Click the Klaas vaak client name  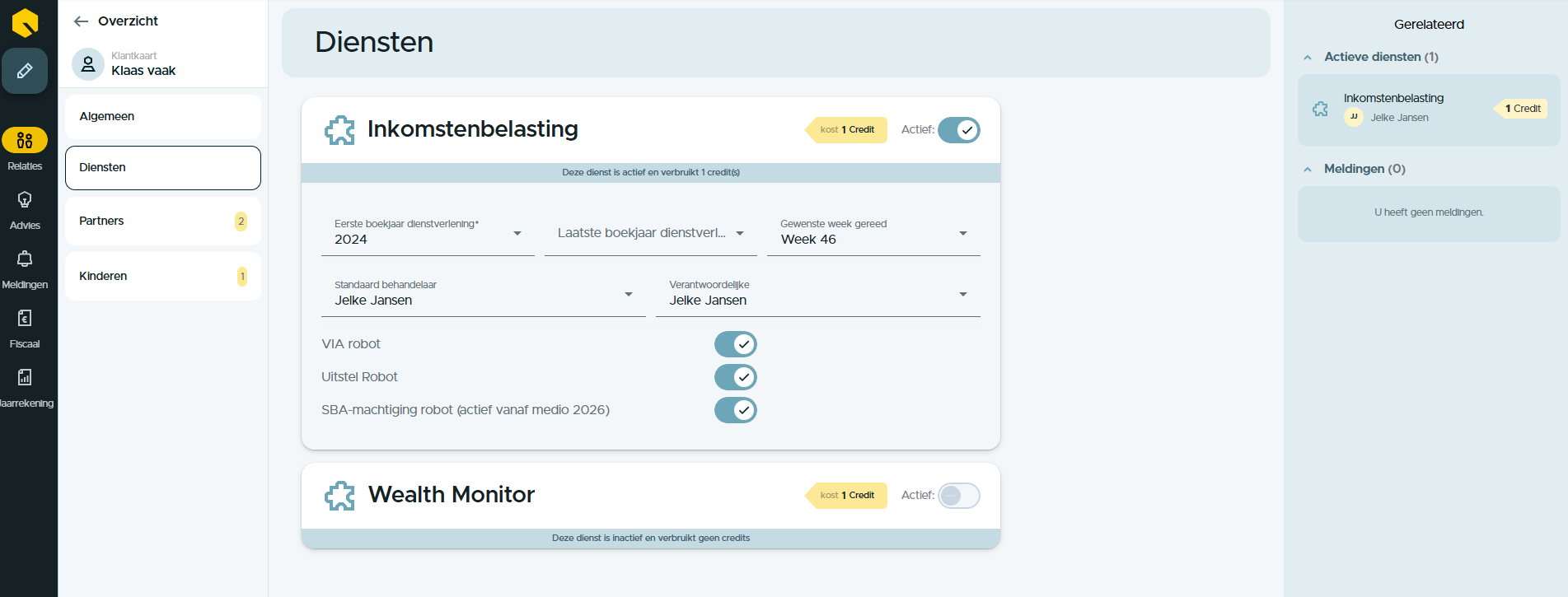tap(143, 71)
